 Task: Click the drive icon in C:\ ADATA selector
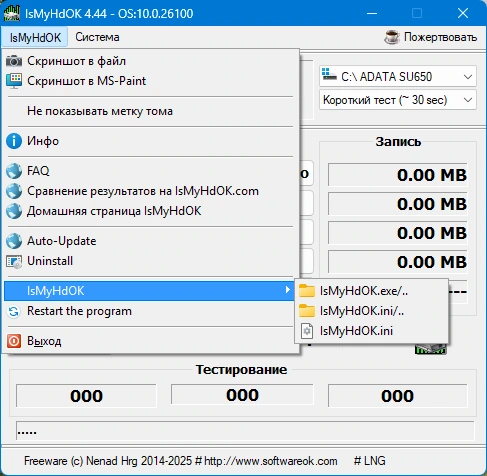point(329,75)
